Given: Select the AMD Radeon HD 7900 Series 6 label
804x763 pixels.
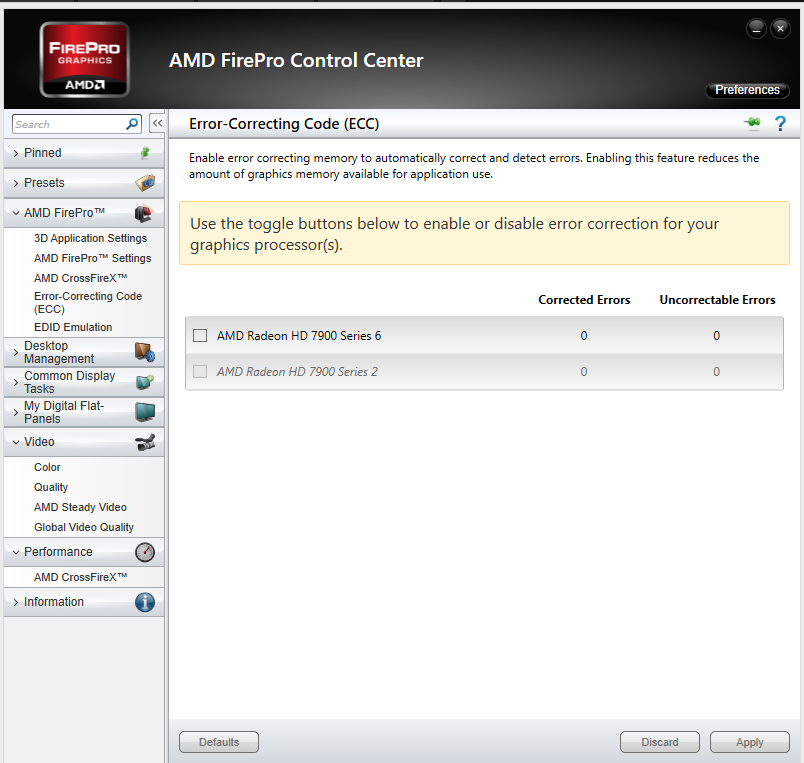Looking at the screenshot, I should [x=299, y=336].
